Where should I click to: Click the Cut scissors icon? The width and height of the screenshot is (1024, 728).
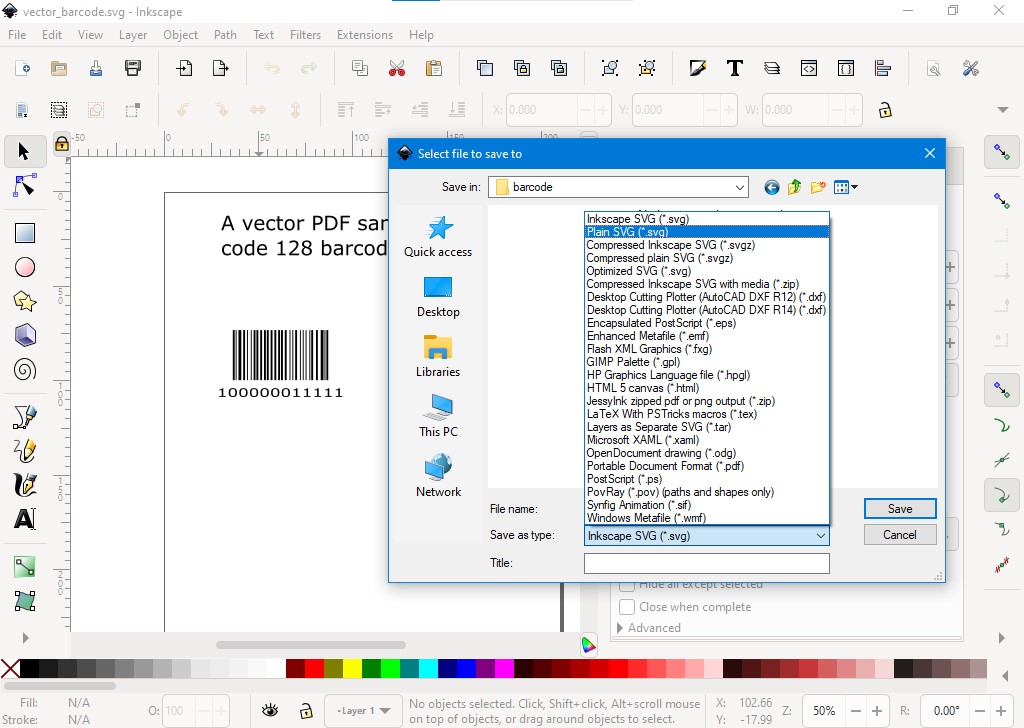[397, 69]
